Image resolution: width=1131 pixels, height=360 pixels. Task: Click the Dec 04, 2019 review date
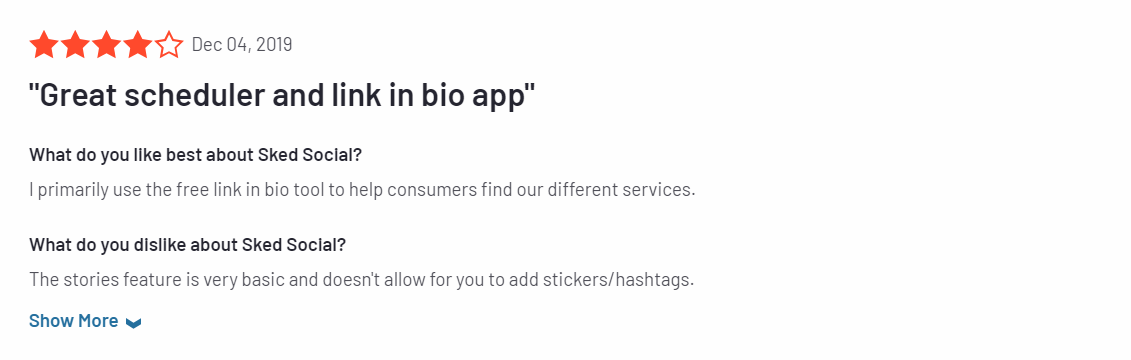242,45
